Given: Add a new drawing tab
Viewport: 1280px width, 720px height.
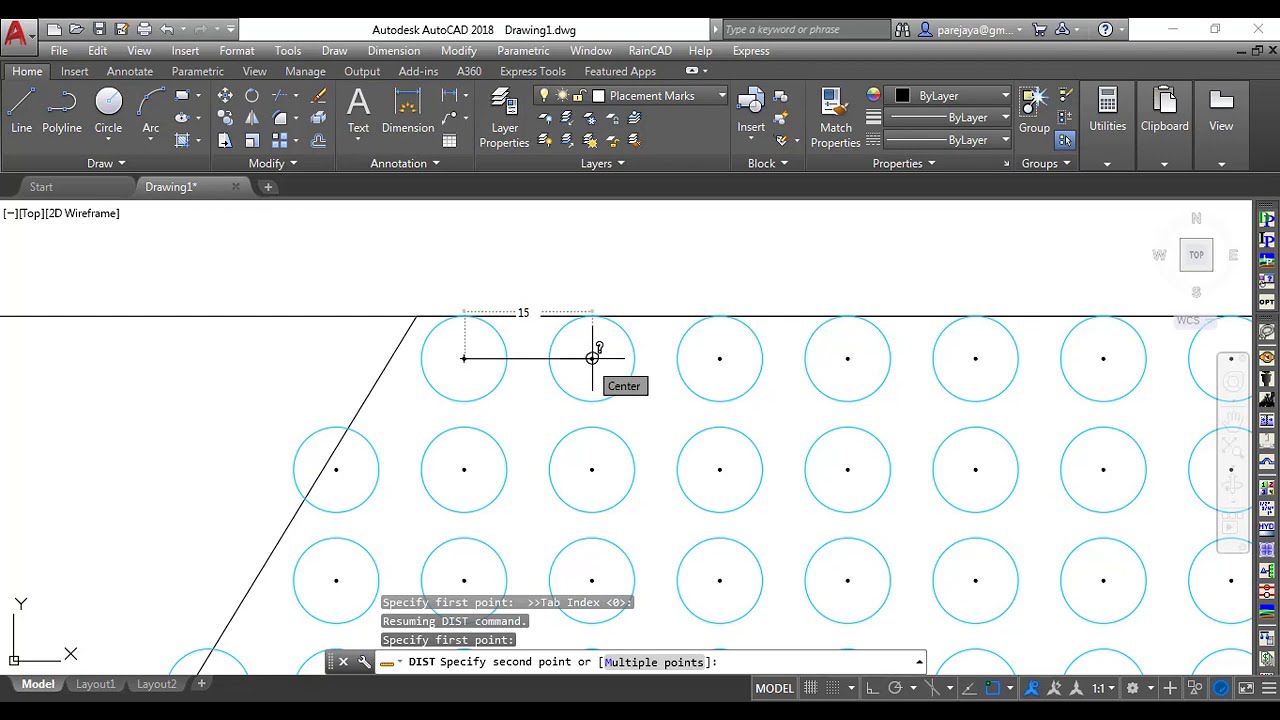Looking at the screenshot, I should pos(268,187).
